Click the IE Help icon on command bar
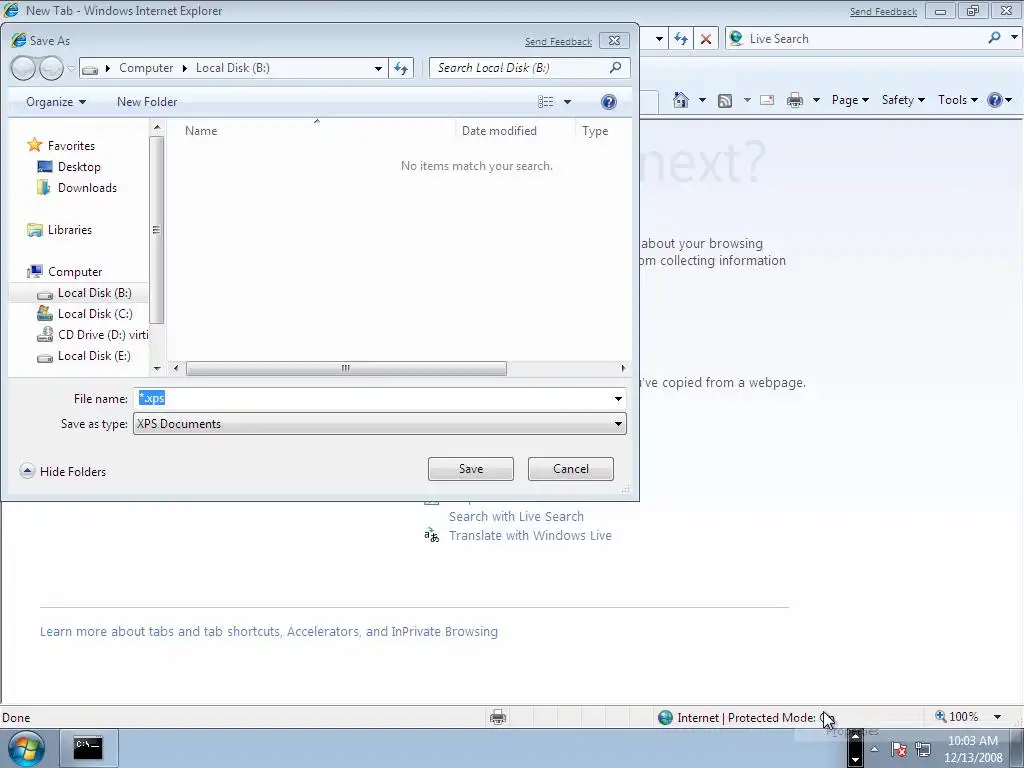1024x768 pixels. (x=995, y=100)
